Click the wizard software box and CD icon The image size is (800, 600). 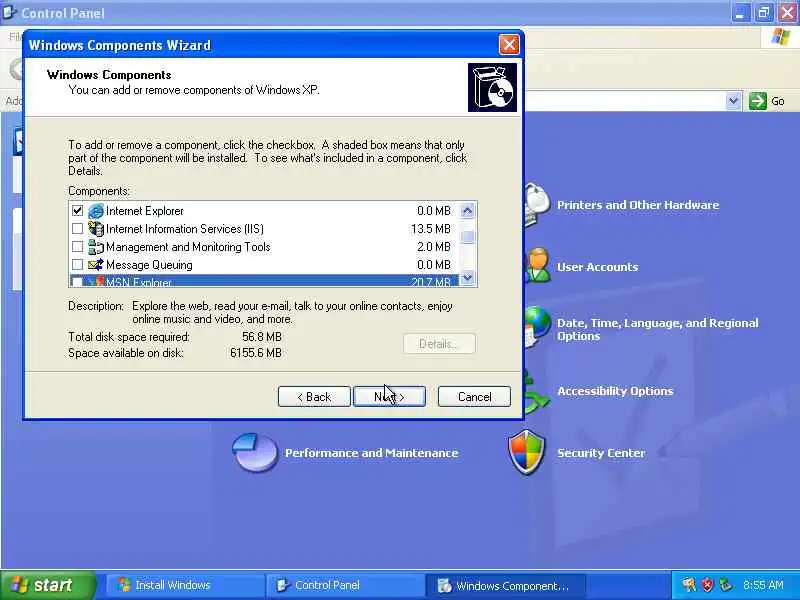coord(492,88)
